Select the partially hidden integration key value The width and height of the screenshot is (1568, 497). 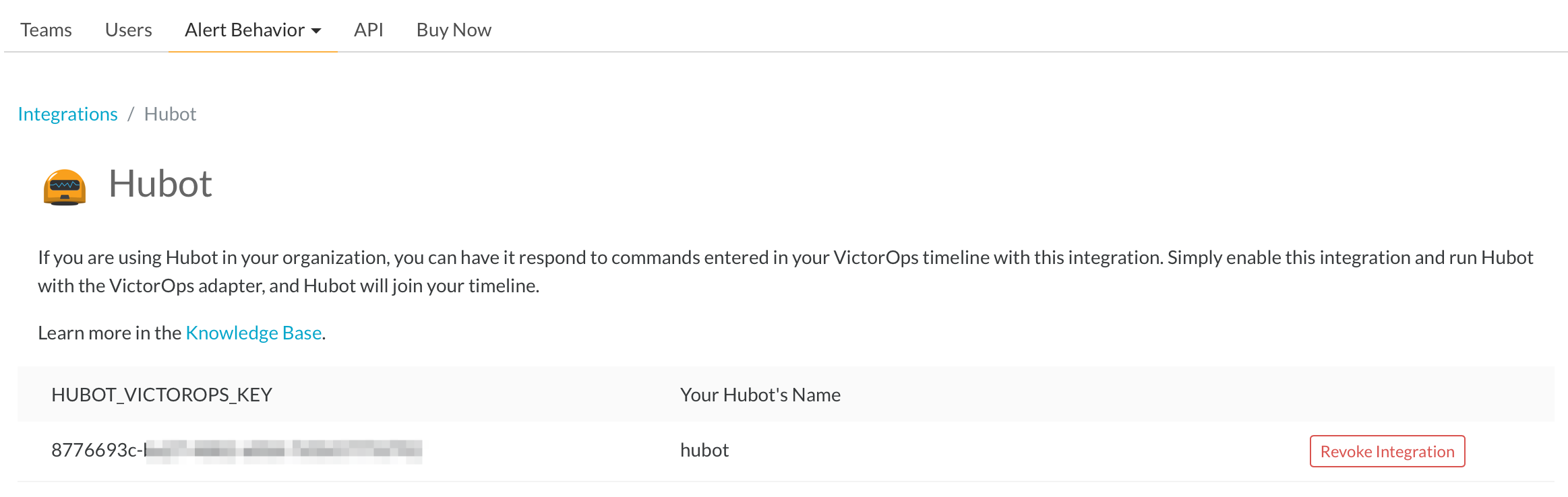click(x=239, y=450)
